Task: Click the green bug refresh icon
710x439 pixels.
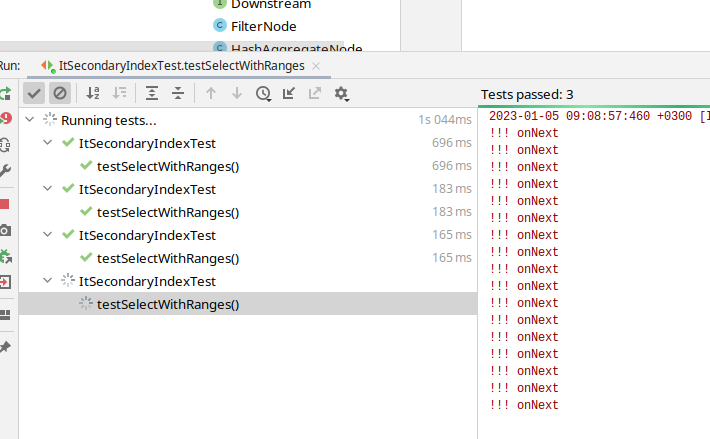Action: (x=6, y=257)
